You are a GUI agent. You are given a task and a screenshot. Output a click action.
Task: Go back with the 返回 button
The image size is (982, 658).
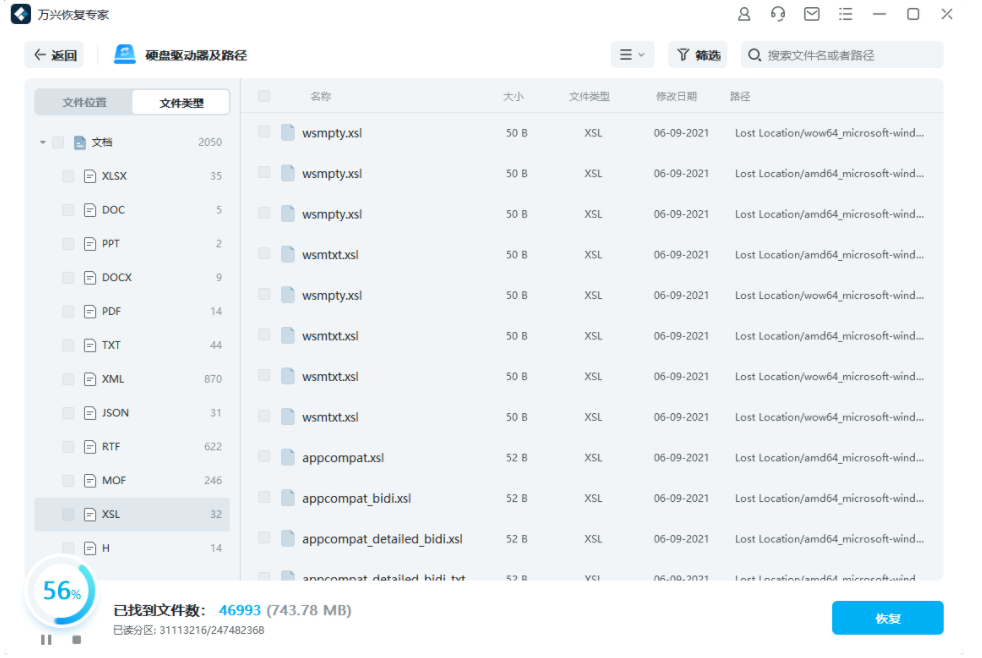(x=55, y=54)
